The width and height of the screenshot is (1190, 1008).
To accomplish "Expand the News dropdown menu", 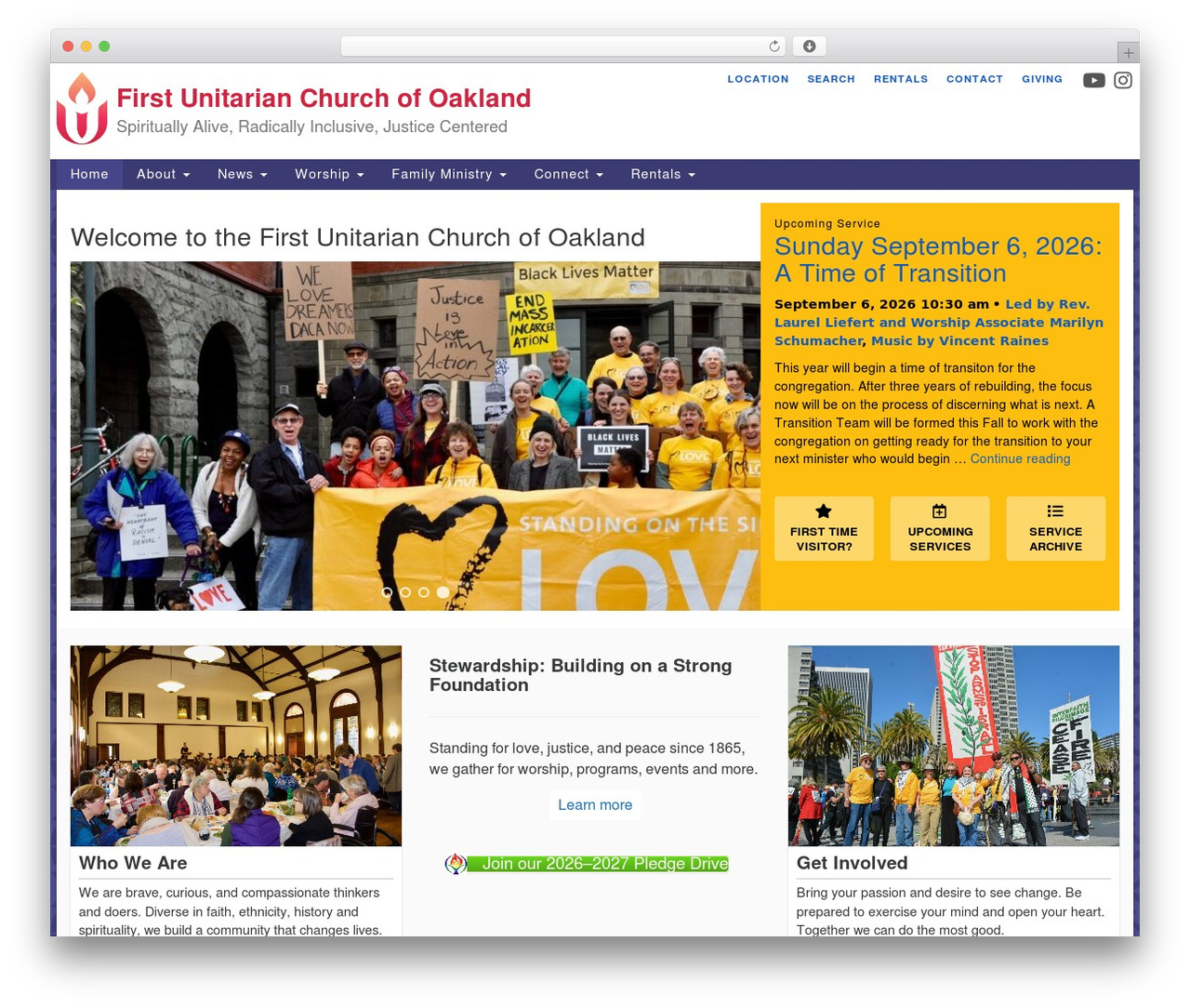I will 243,175.
